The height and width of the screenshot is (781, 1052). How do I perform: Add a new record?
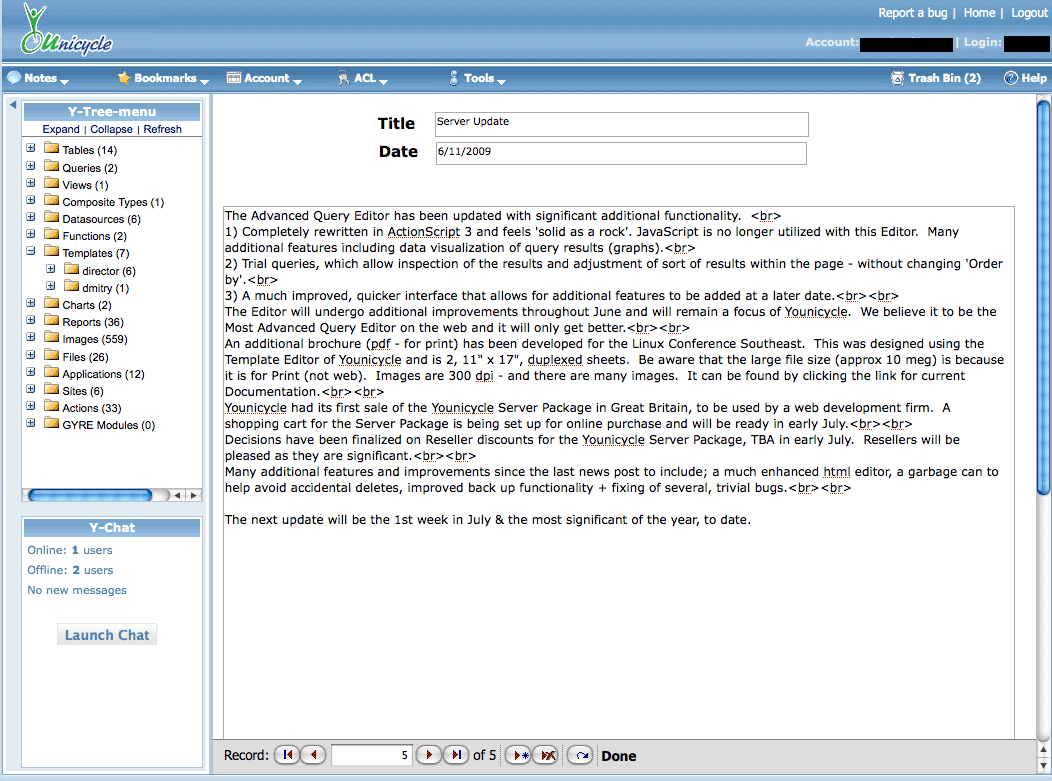[518, 755]
